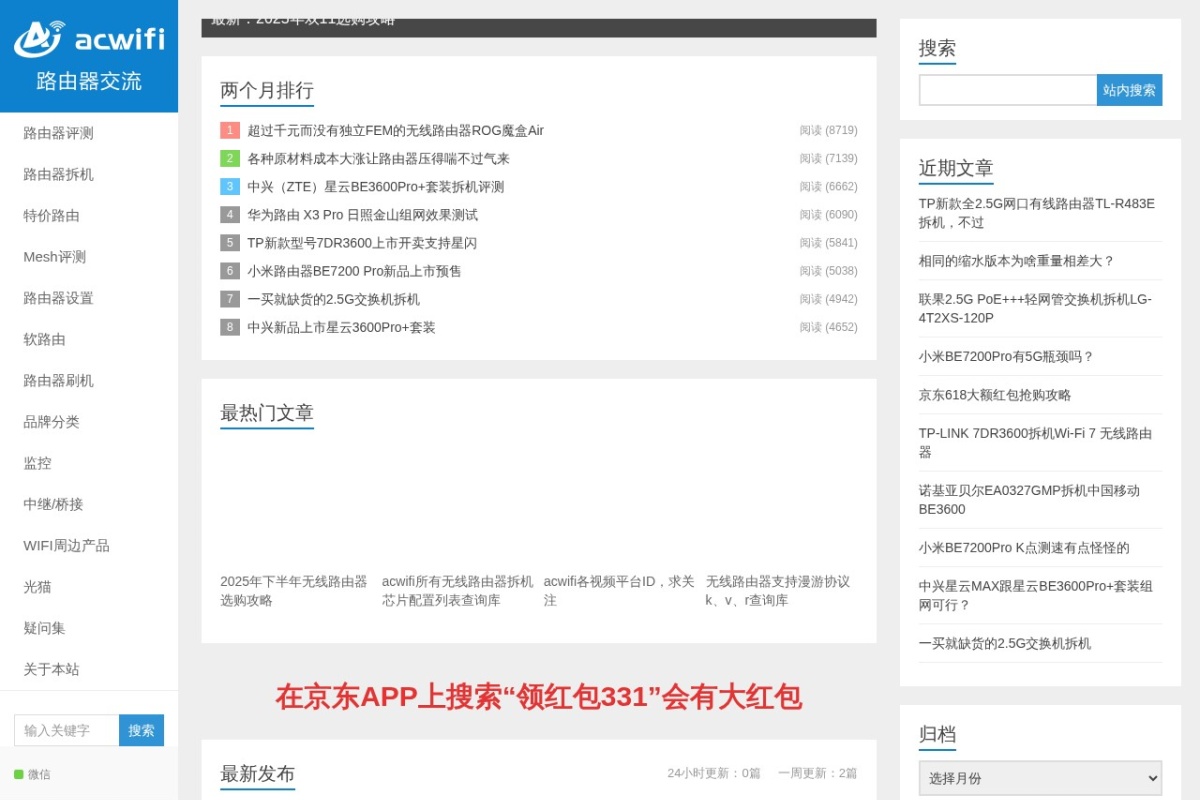Screen dimensions: 1200x800
Task: Open the 选择月份 archive dropdown
Action: pyautogui.click(x=1040, y=778)
